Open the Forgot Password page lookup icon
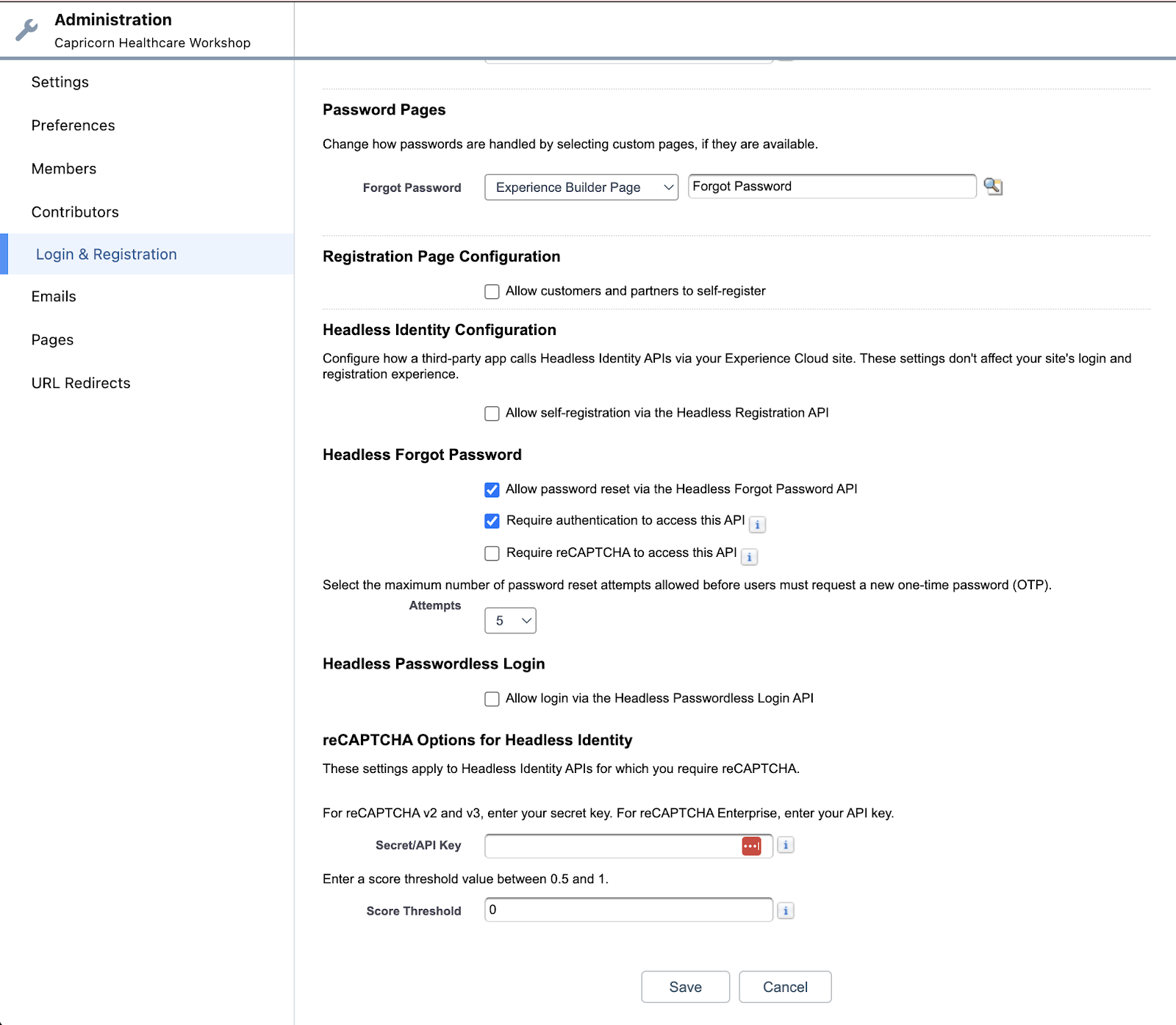The height and width of the screenshot is (1025, 1176). pos(994,187)
